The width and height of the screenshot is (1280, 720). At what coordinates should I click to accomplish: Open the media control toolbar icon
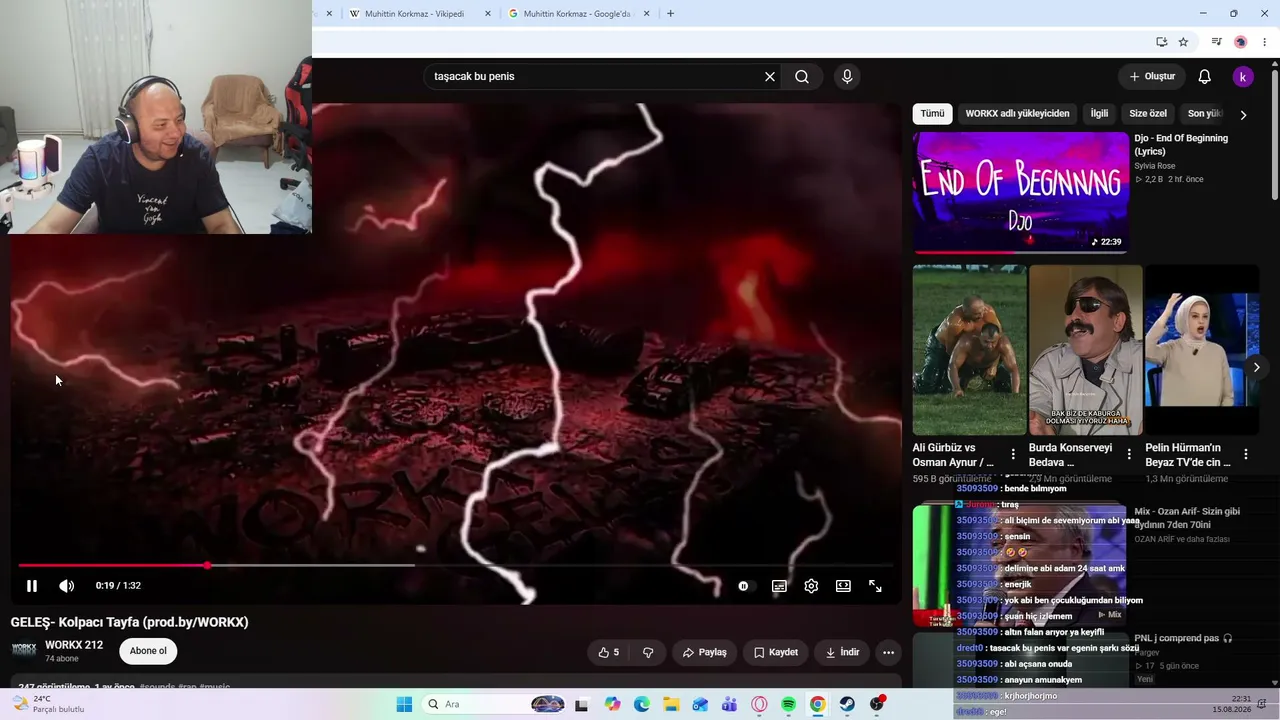1216,42
